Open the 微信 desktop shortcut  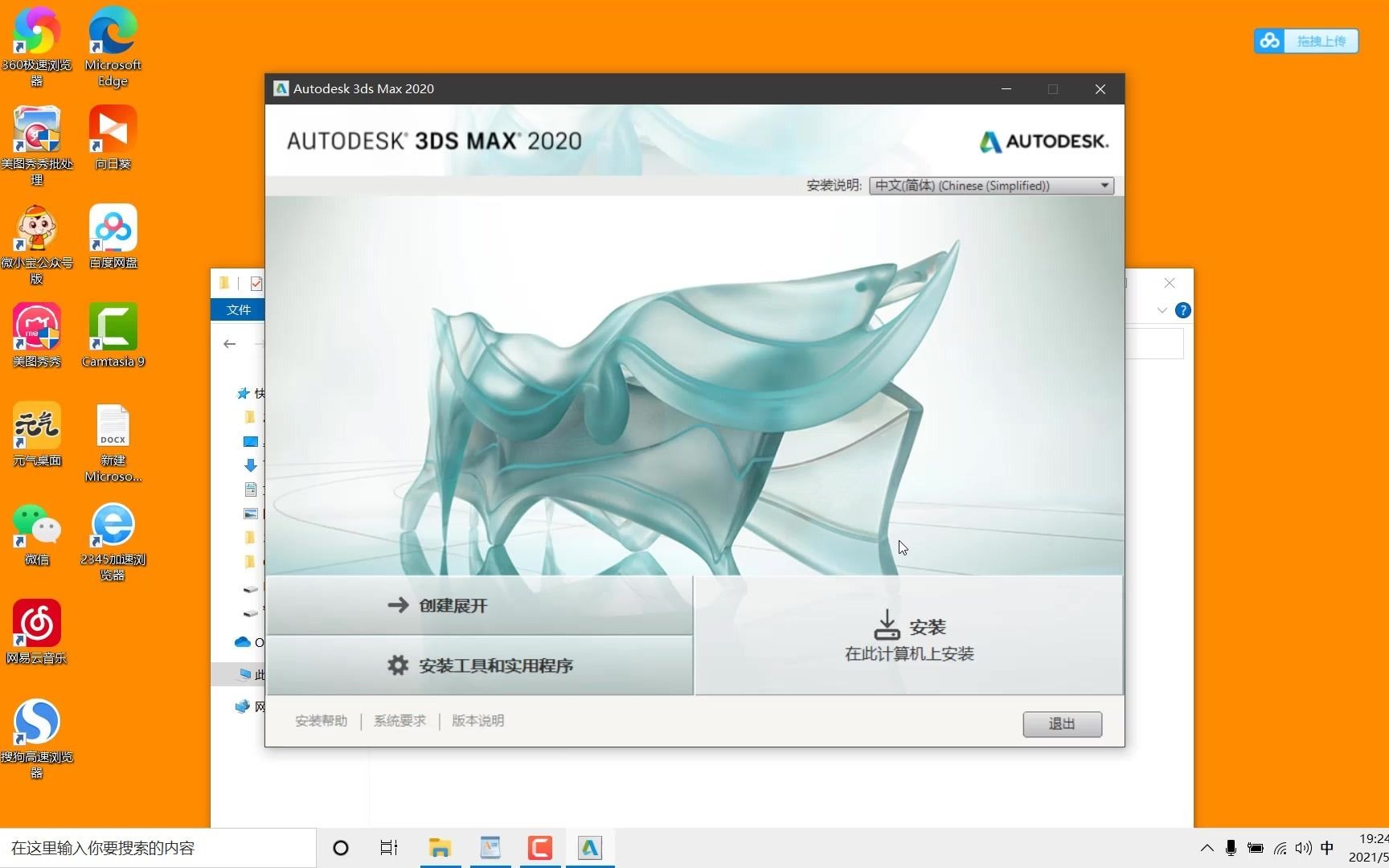(36, 533)
